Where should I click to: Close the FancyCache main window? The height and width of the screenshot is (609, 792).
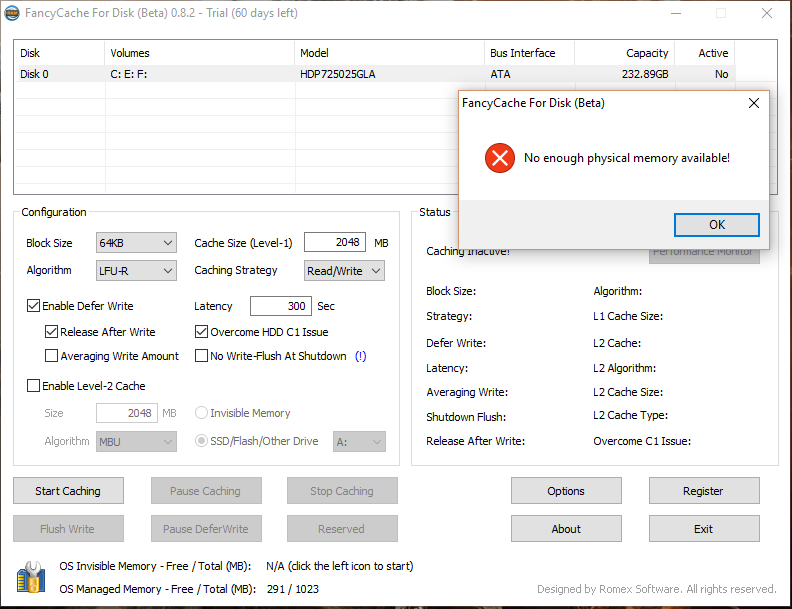[767, 13]
